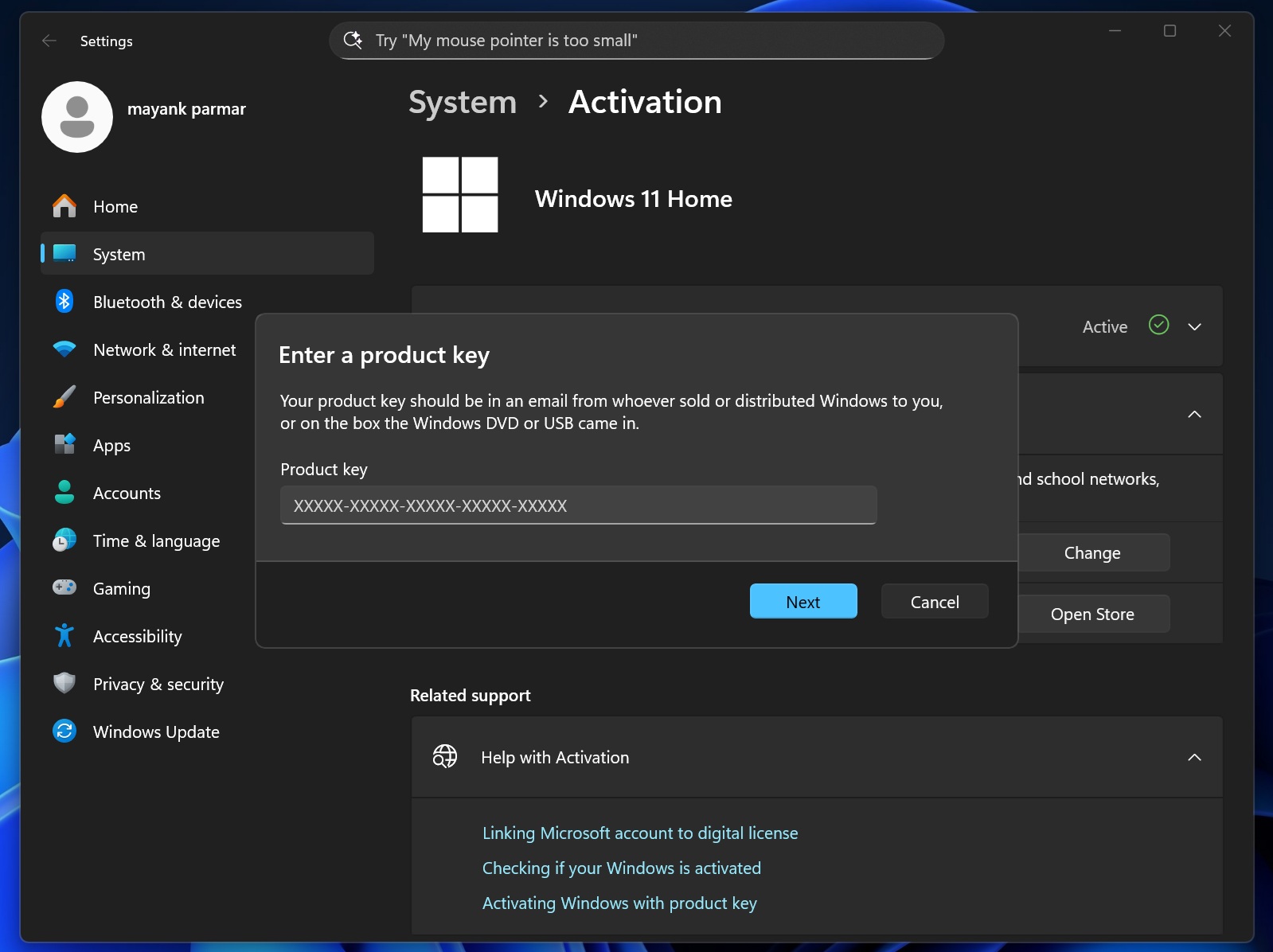Select System in the sidebar
This screenshot has width=1273, height=952.
coord(207,254)
